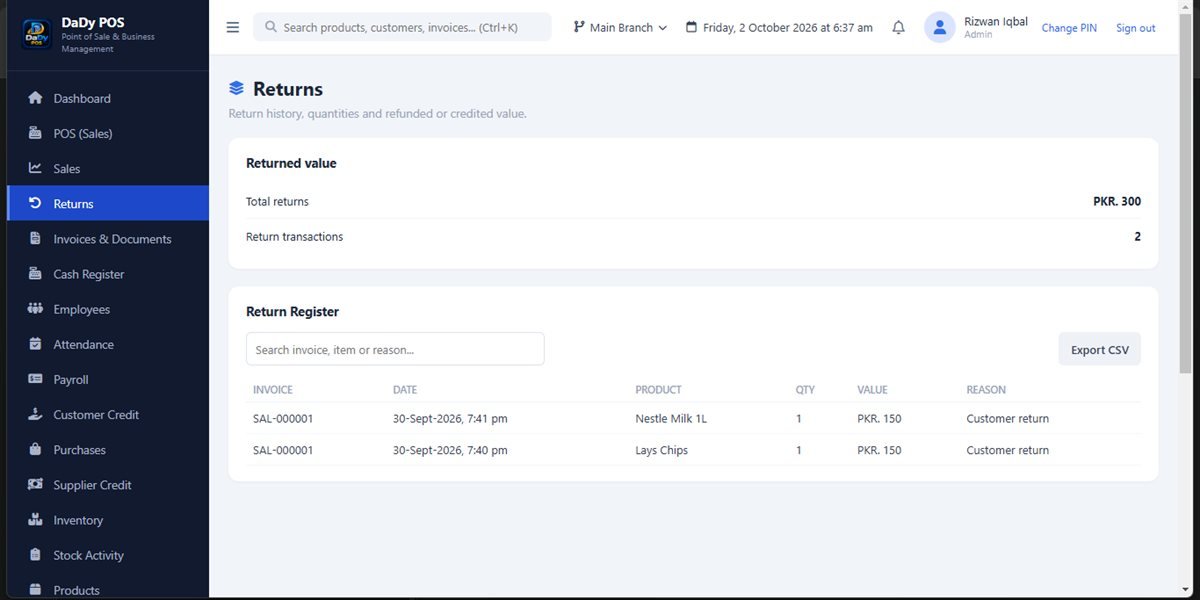This screenshot has width=1200, height=600.
Task: Click the Cash Register icon
Action: click(x=36, y=274)
